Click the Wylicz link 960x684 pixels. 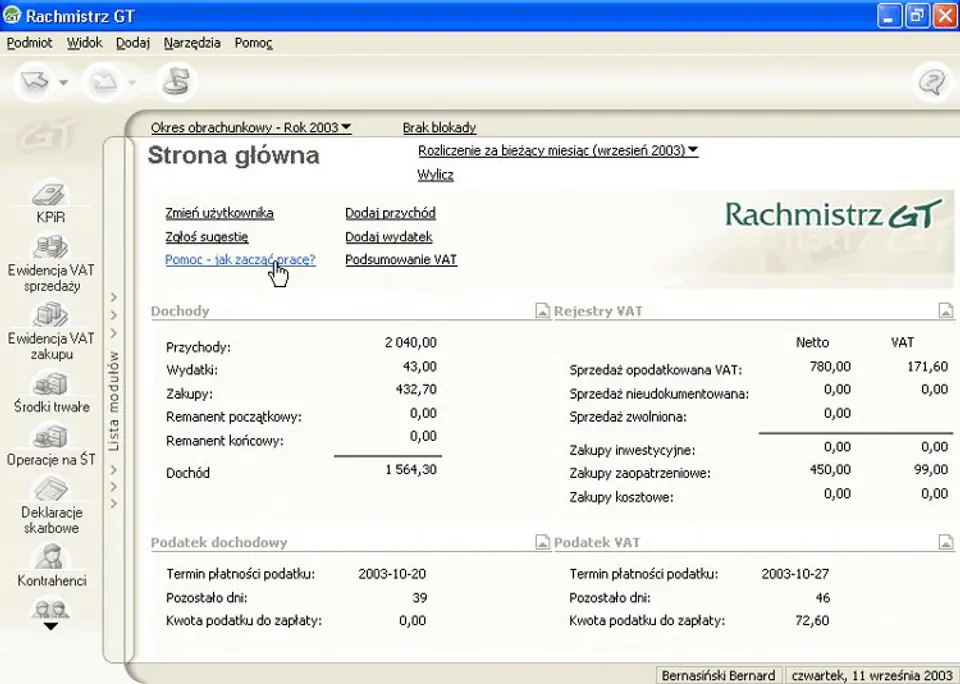[435, 175]
